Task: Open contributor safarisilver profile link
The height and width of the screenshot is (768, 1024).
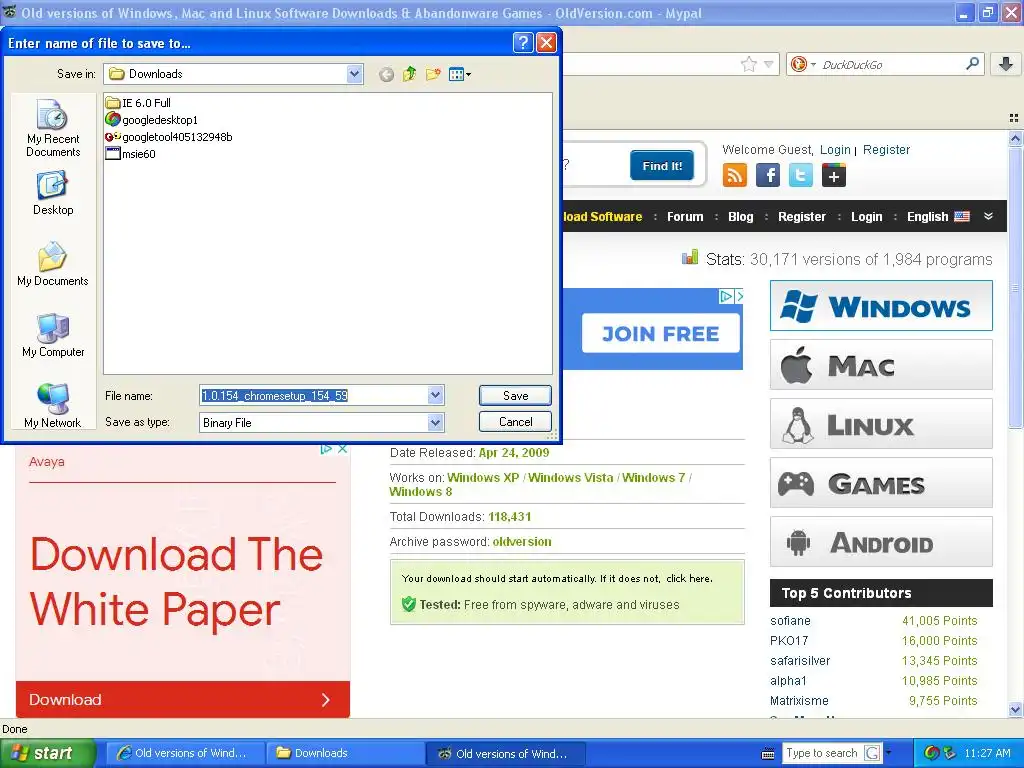Action: (800, 660)
